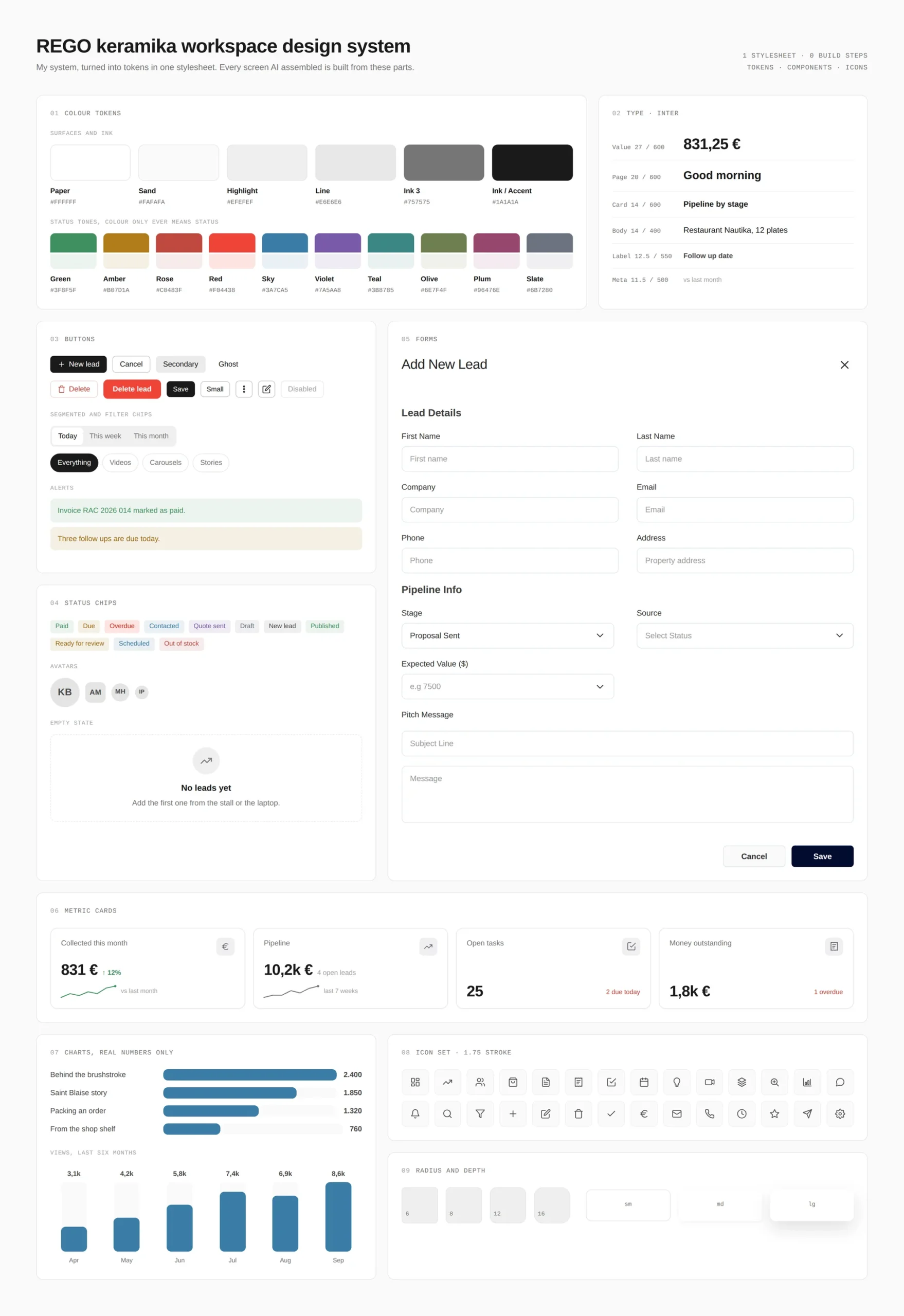904x1316 pixels.
Task: Click the video camera icon
Action: pos(709,1082)
